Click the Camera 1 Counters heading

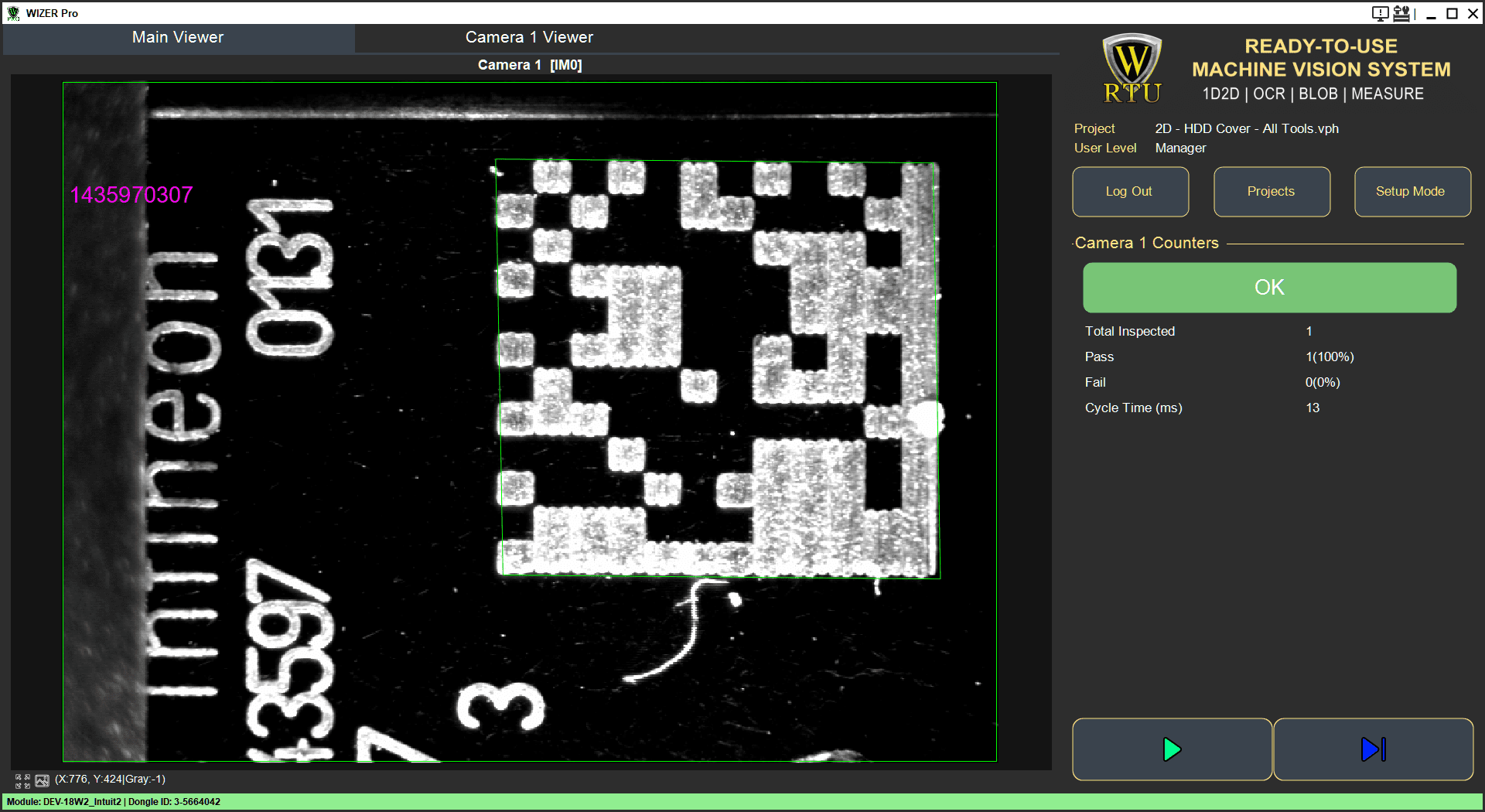[x=1146, y=243]
